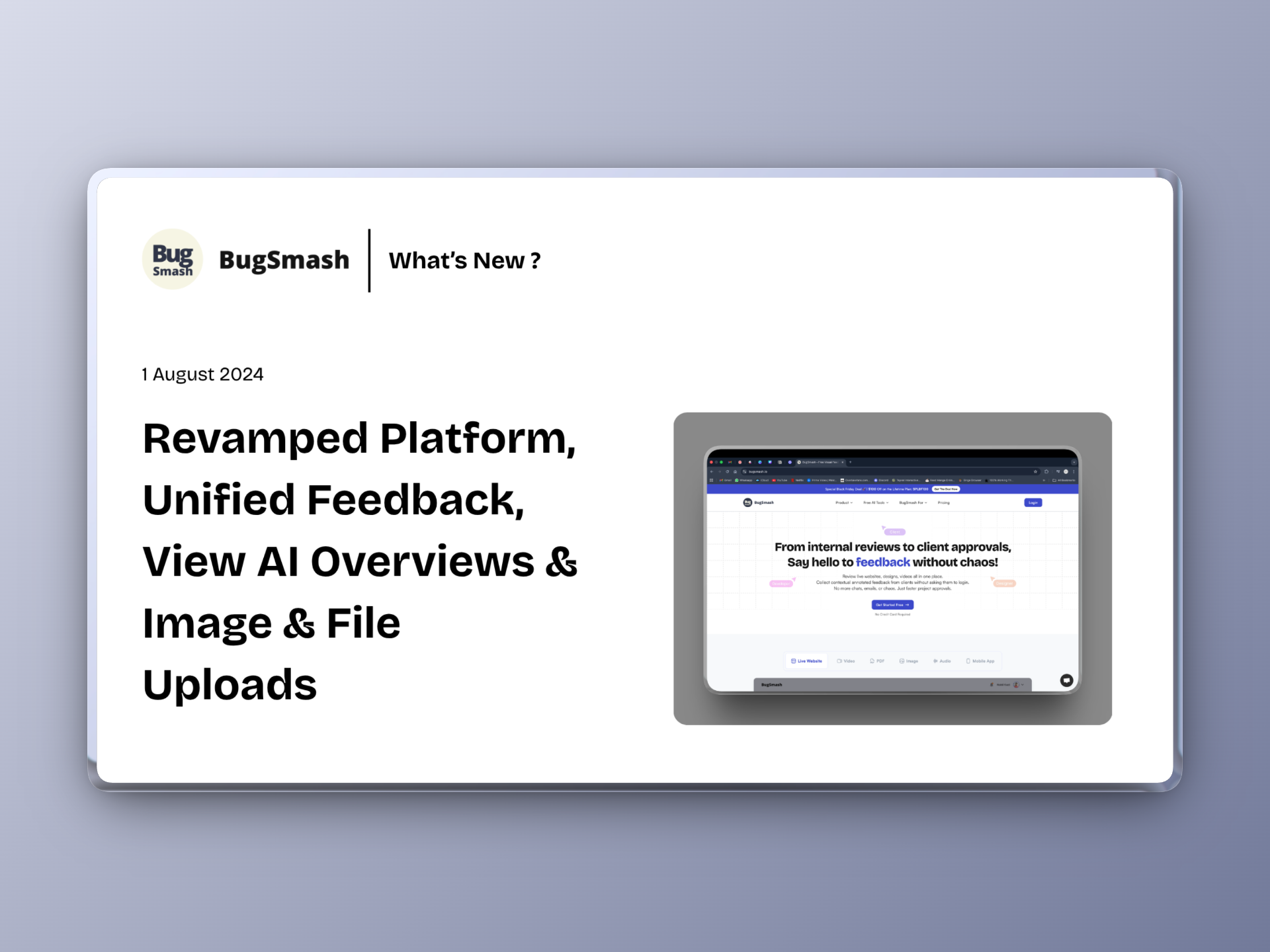The height and width of the screenshot is (952, 1270).
Task: Expand the Product dropdown menu
Action: pyautogui.click(x=843, y=502)
